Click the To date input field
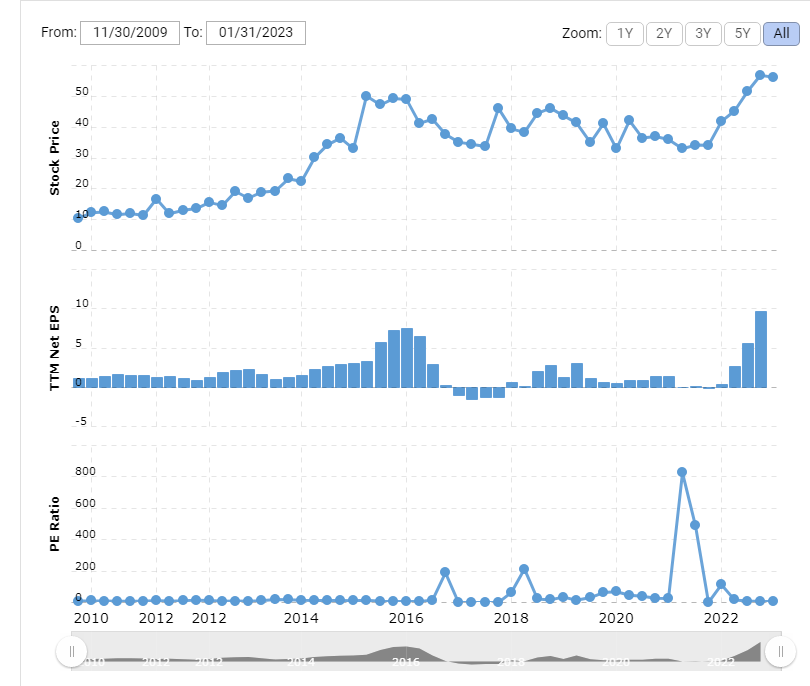Screen dimensions: 810x686 pos(255,32)
